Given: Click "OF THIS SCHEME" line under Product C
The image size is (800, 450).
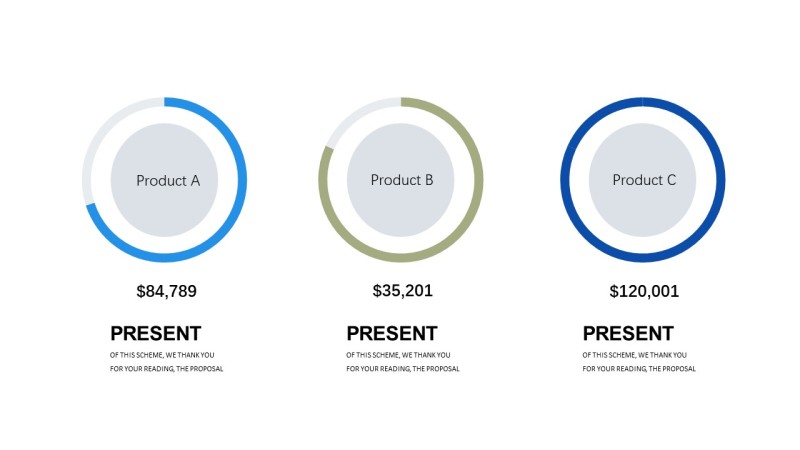Looking at the screenshot, I should 634,355.
